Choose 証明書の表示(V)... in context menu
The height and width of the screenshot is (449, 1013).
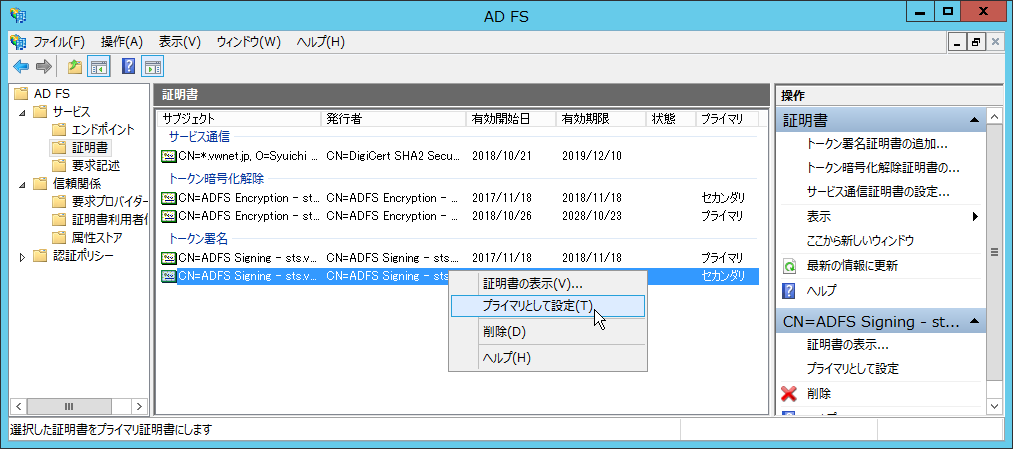click(548, 284)
